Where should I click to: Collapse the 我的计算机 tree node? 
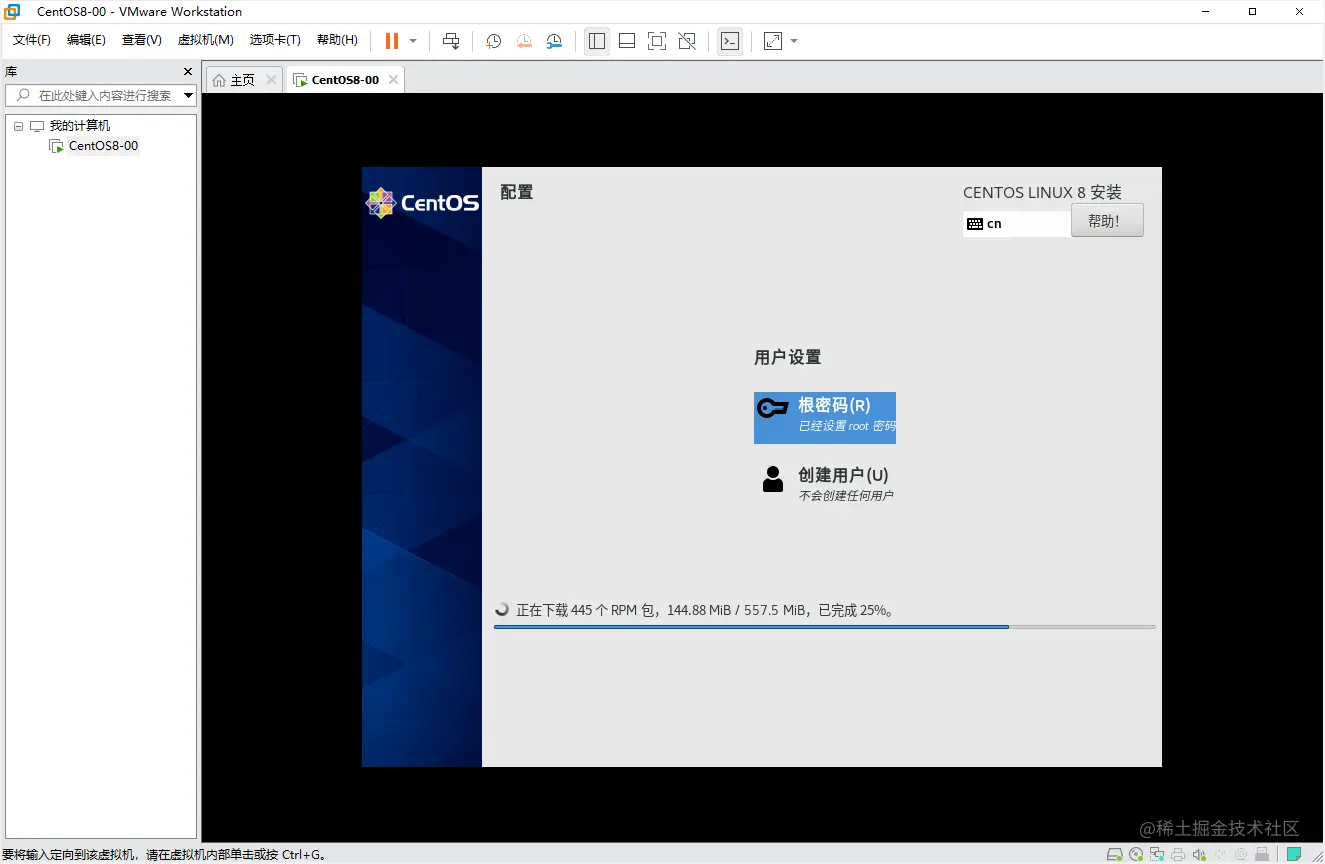tap(17, 125)
